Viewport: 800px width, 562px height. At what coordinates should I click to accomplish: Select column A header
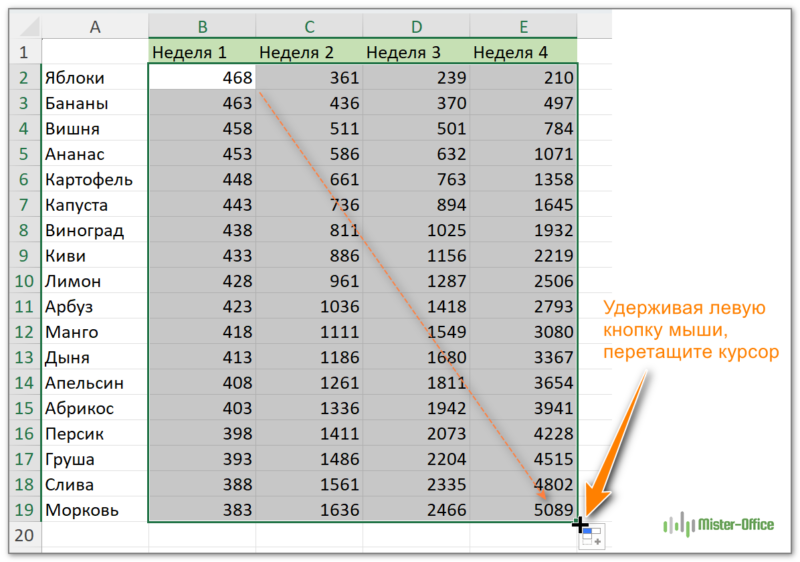pyautogui.click(x=95, y=27)
